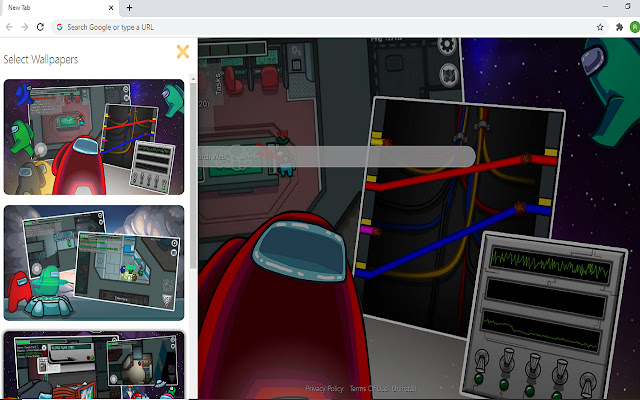Screen dimensions: 640x400
Task: Select the New Tab browser tab
Action: [x=59, y=8]
